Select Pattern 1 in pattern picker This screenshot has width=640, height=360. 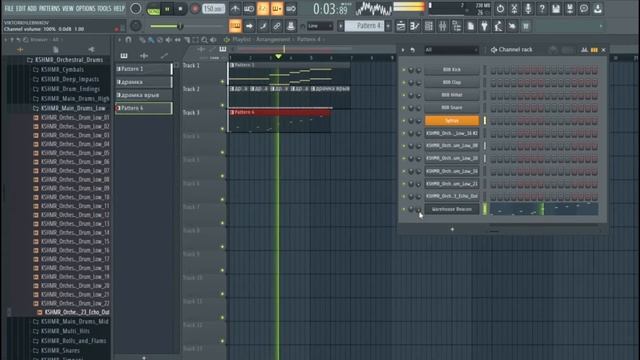(144, 69)
